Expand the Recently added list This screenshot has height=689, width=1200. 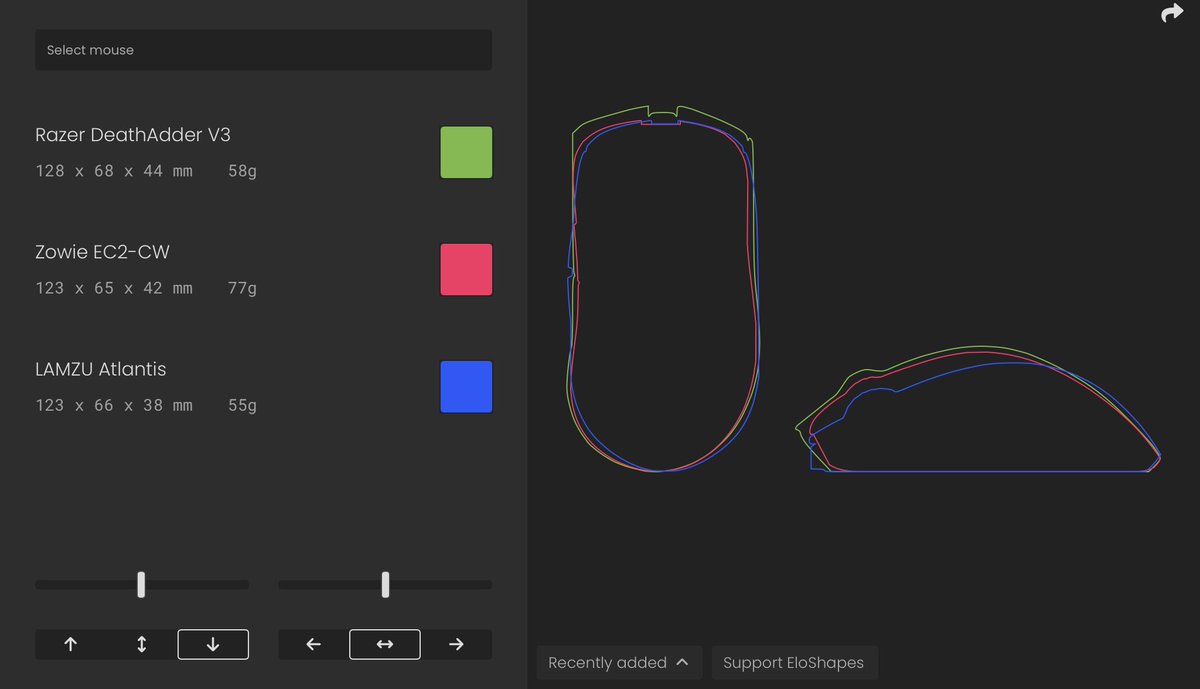[619, 662]
